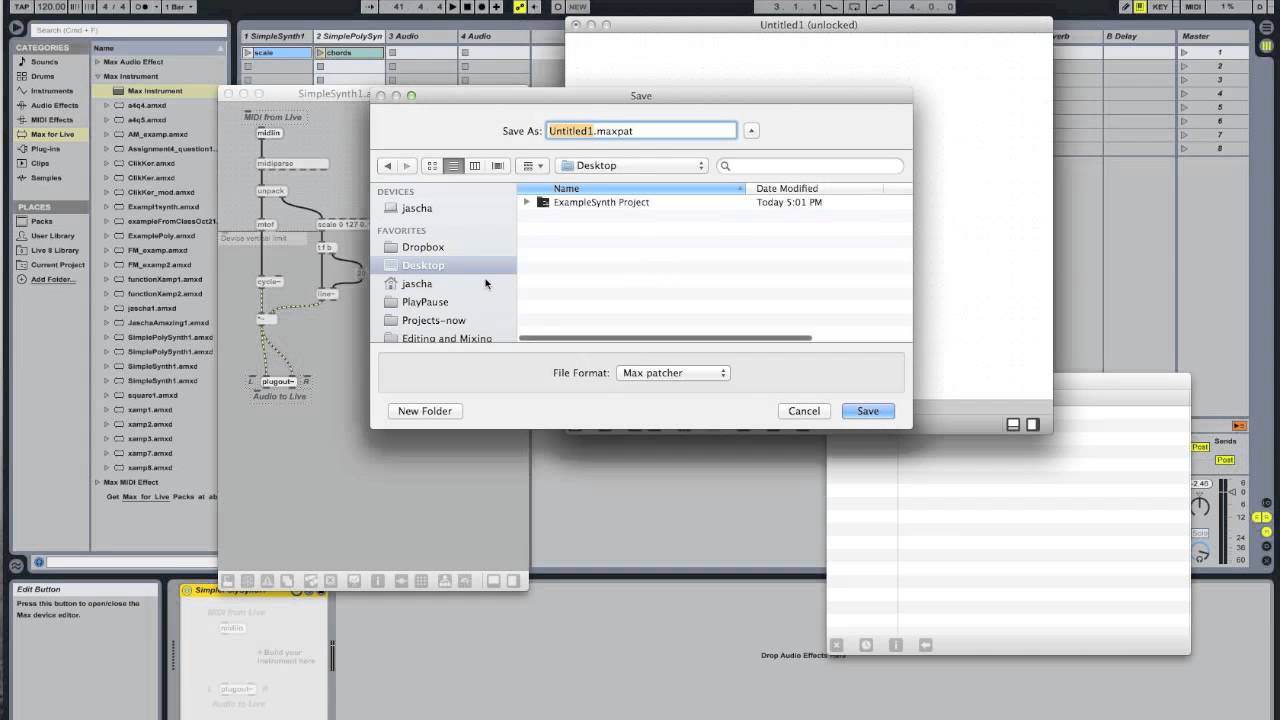Open the item arrangement dropdown in save dialog
Screen dimensions: 1280x720
533,166
